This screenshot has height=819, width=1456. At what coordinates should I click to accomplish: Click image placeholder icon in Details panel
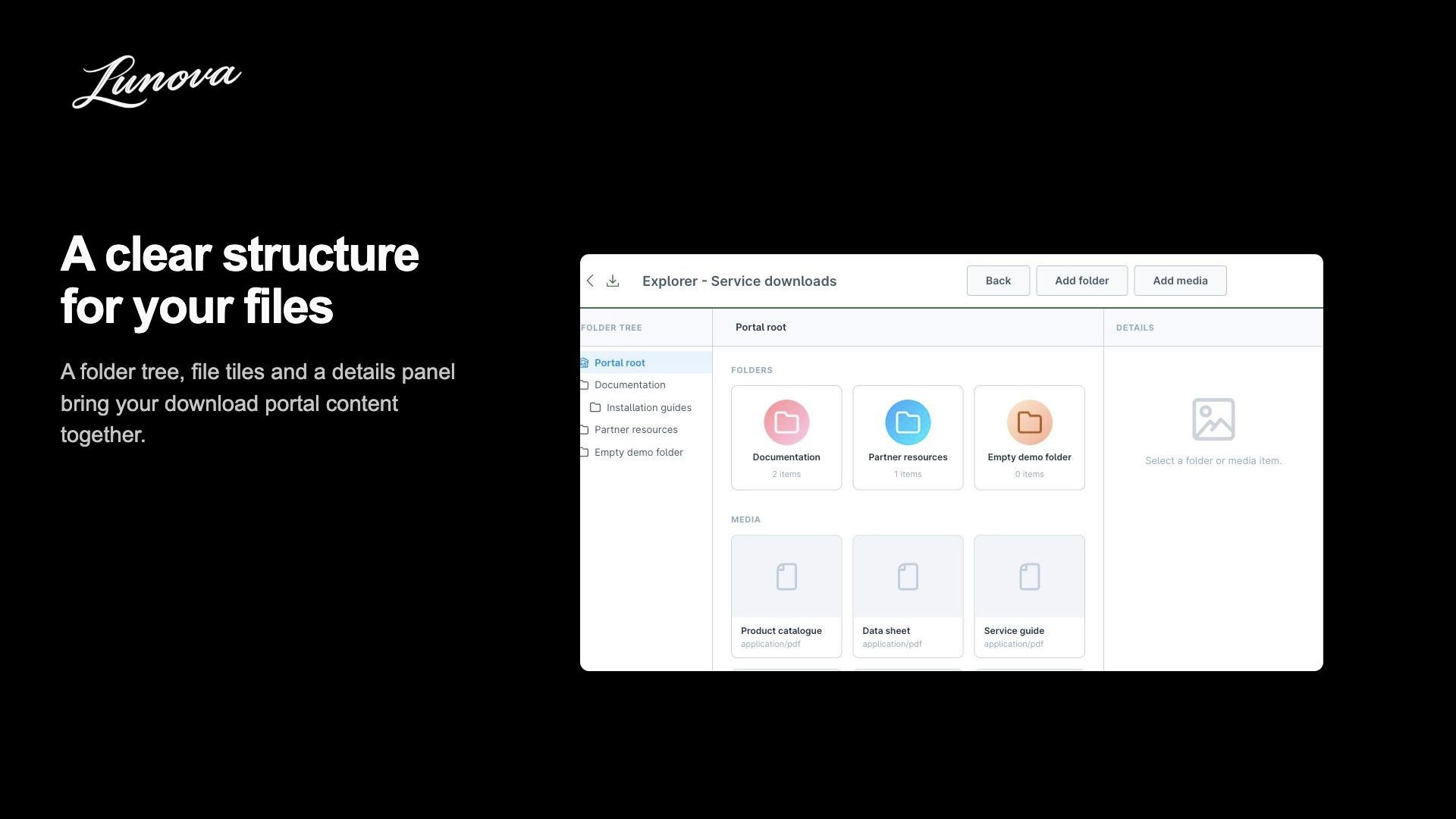[1213, 419]
